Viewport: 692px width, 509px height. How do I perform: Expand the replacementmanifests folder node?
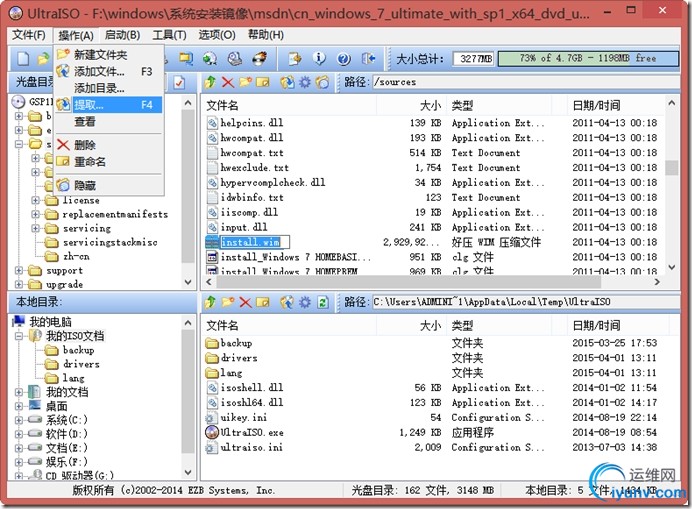click(x=35, y=215)
